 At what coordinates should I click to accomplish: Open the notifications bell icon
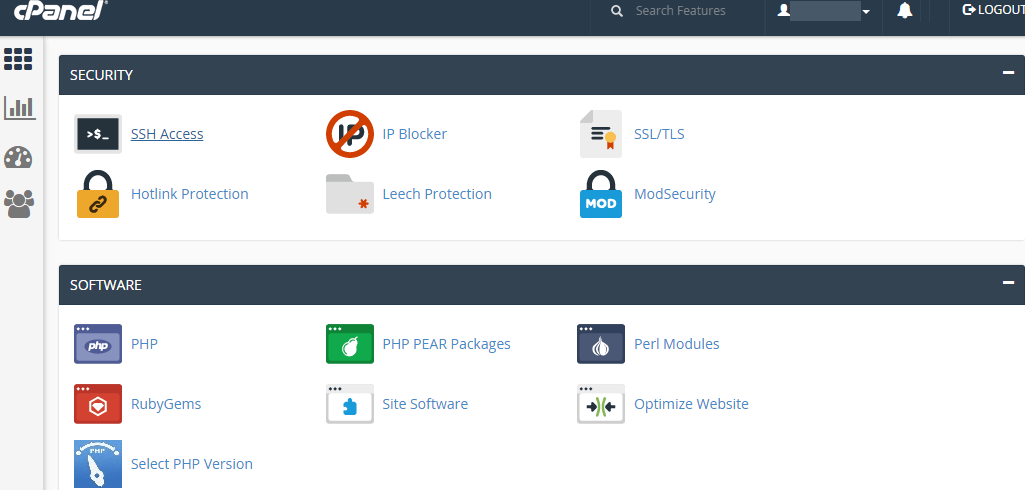[904, 11]
